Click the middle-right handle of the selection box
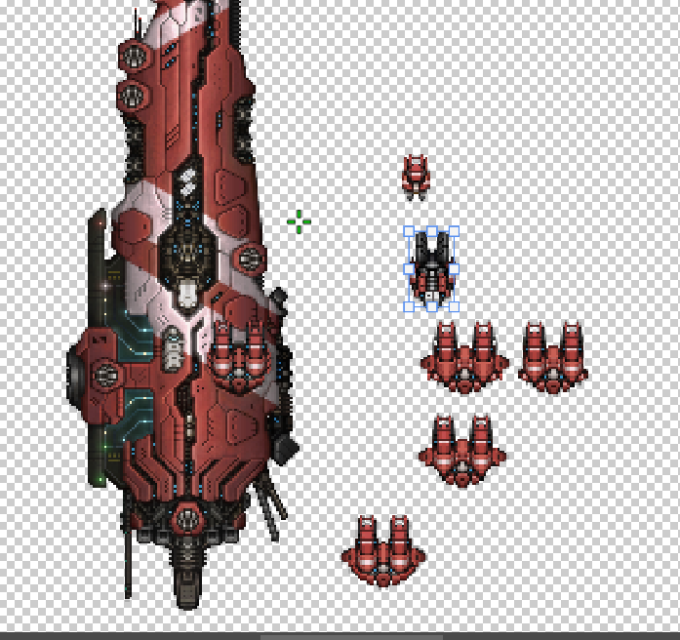Viewport: 680px width, 640px height. click(454, 269)
